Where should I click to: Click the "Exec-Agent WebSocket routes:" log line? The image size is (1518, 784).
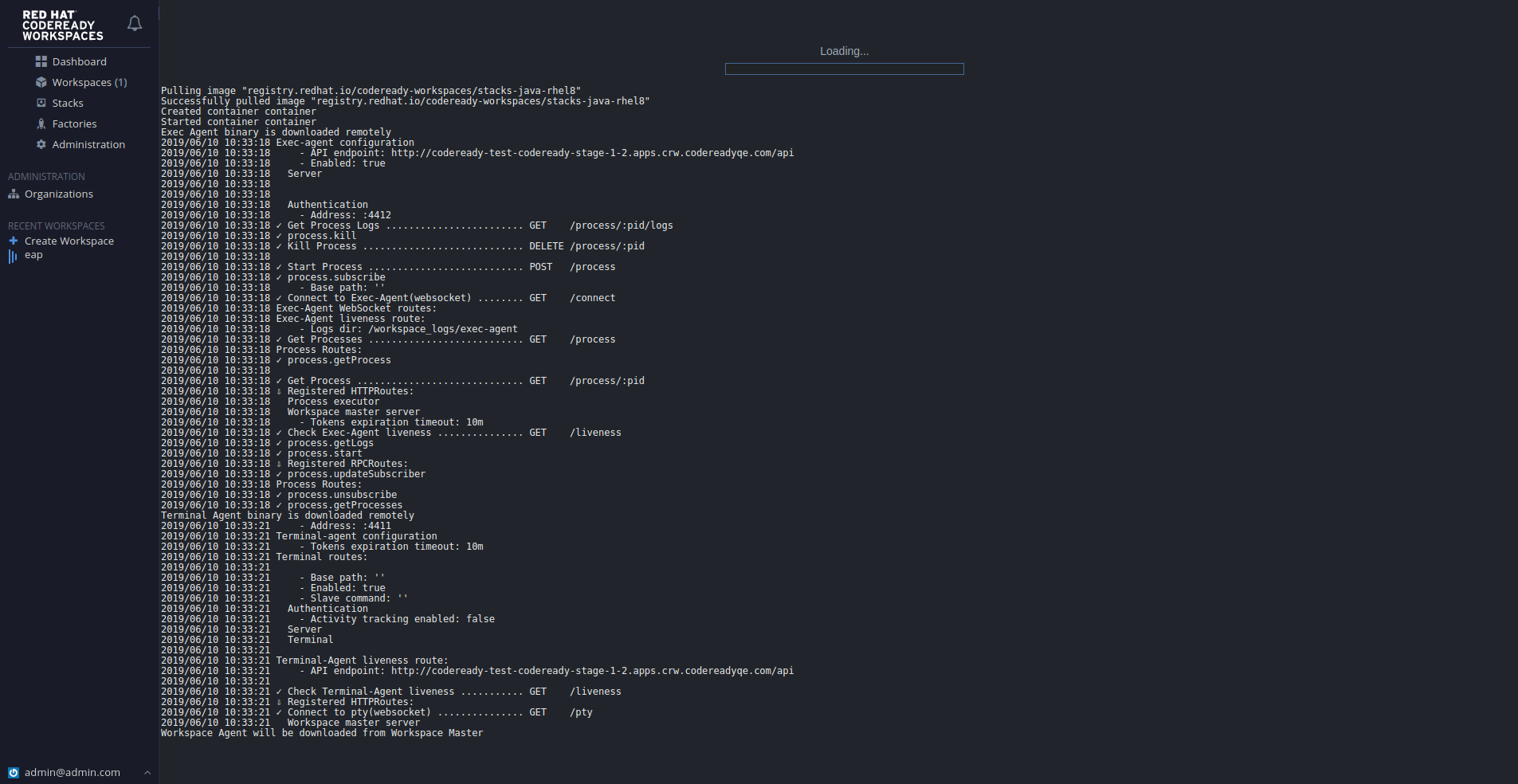[299, 308]
